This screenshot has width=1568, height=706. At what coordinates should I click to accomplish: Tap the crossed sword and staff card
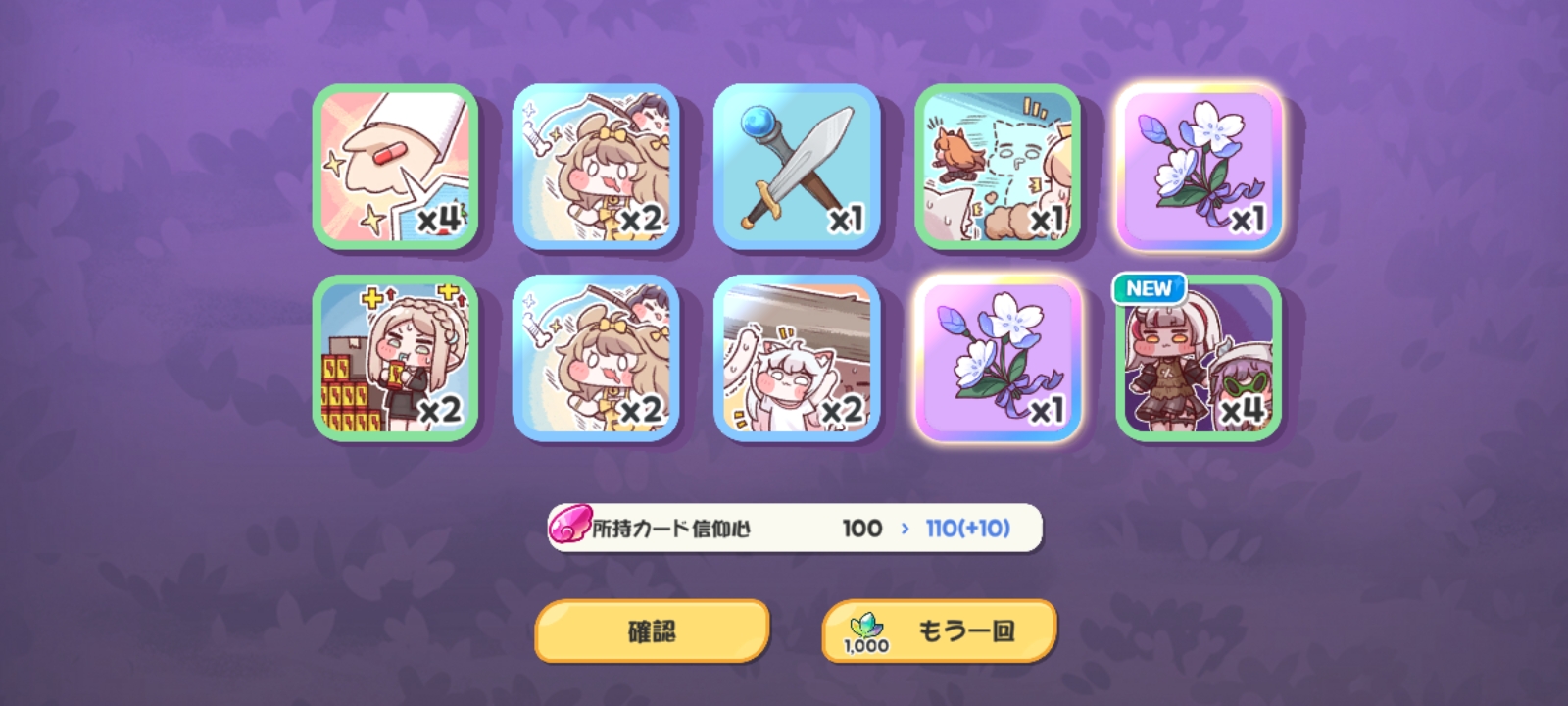797,166
